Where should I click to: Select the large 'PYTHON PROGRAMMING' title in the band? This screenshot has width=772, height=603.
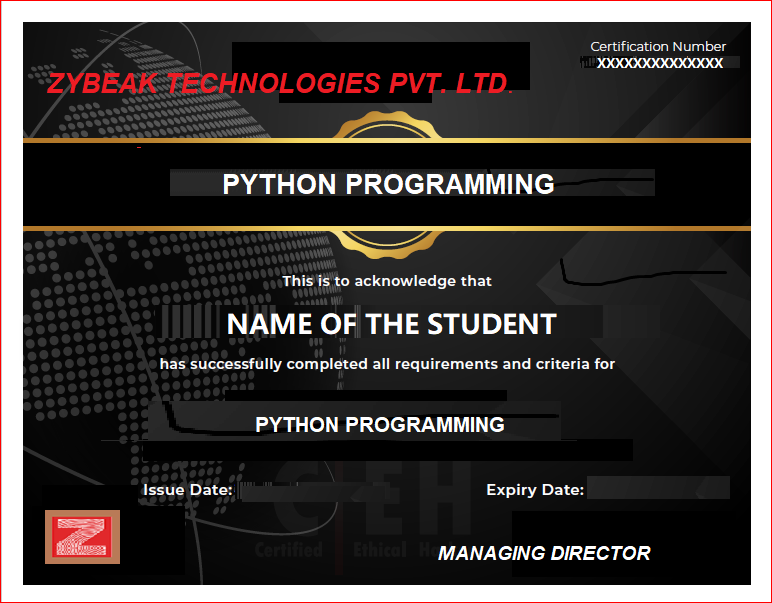(388, 184)
